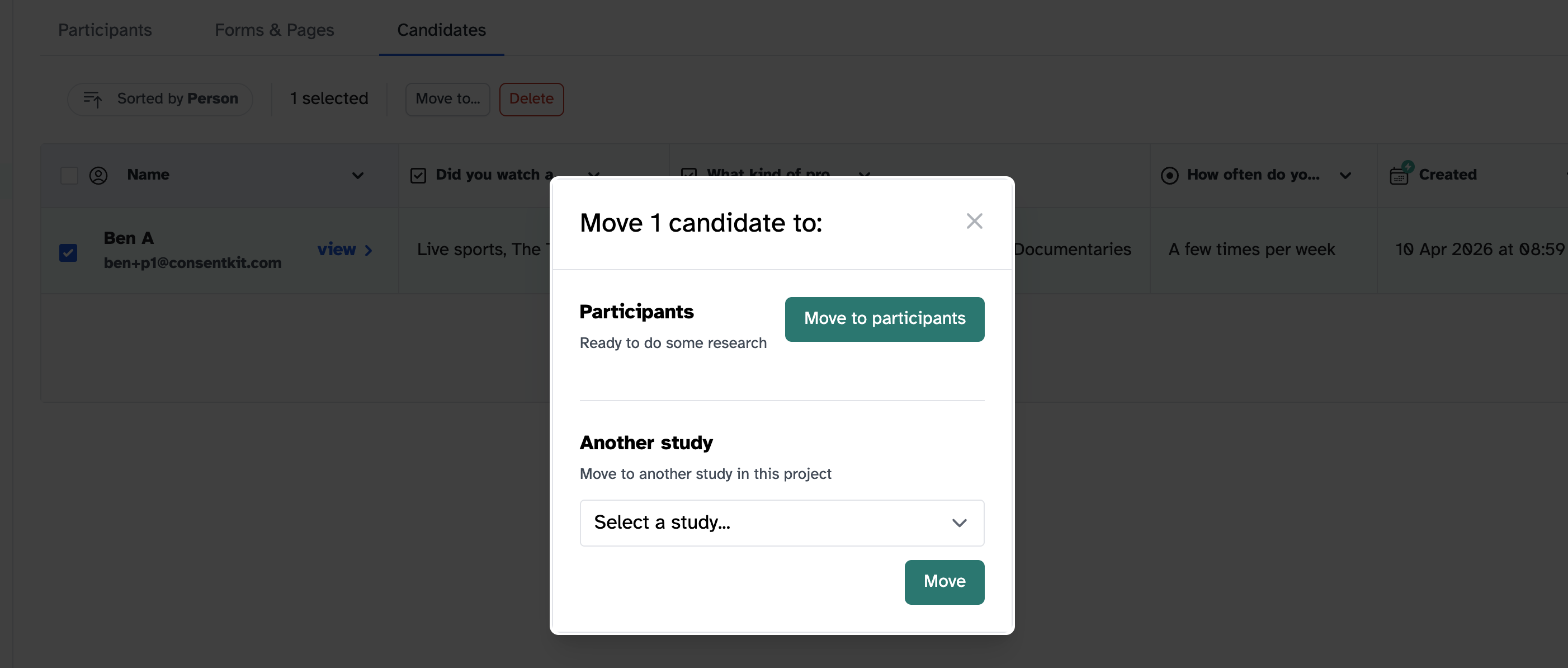This screenshot has width=1568, height=668.
Task: Open the Select a study dropdown
Action: 782,523
